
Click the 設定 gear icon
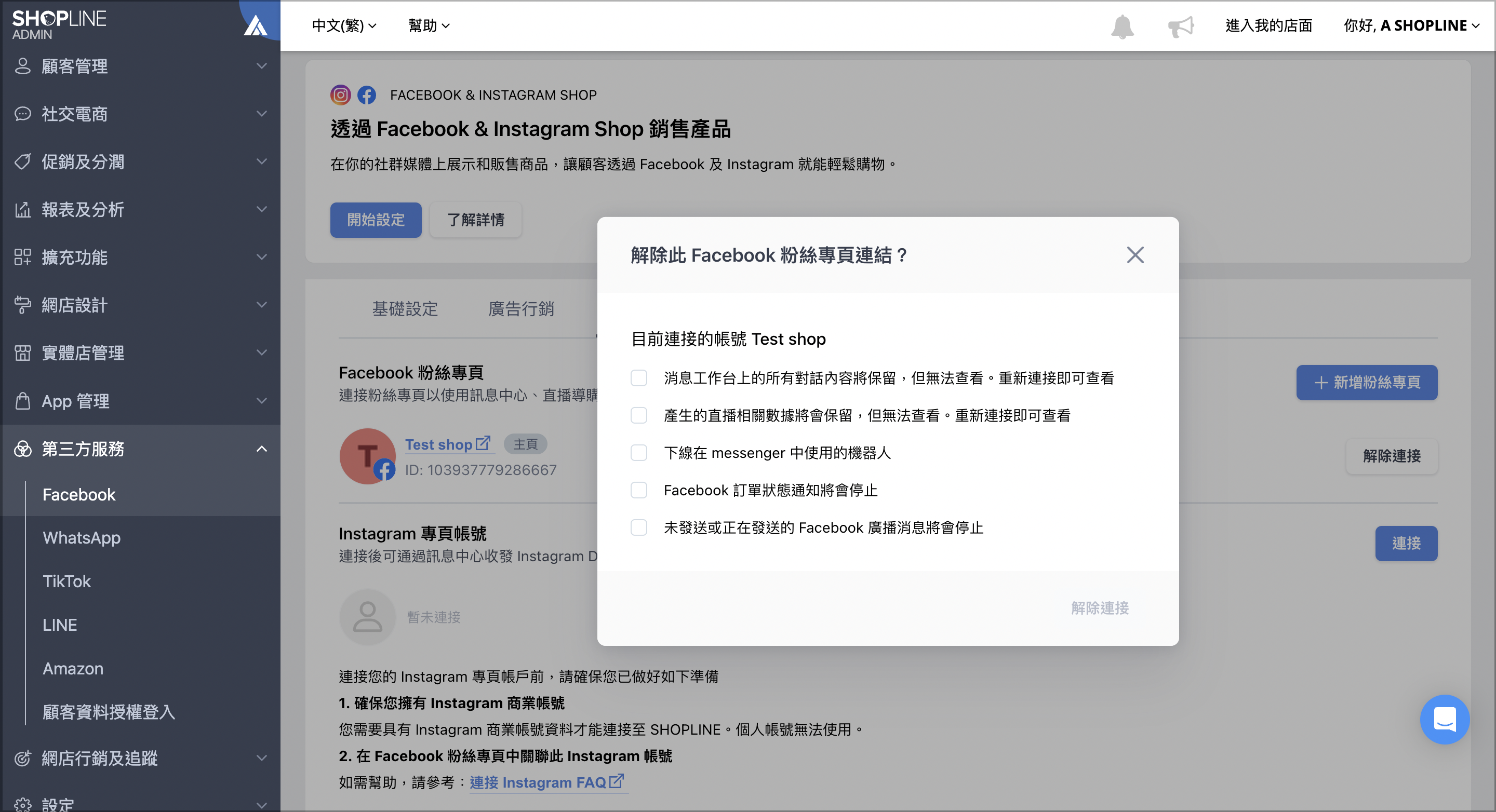point(23,805)
